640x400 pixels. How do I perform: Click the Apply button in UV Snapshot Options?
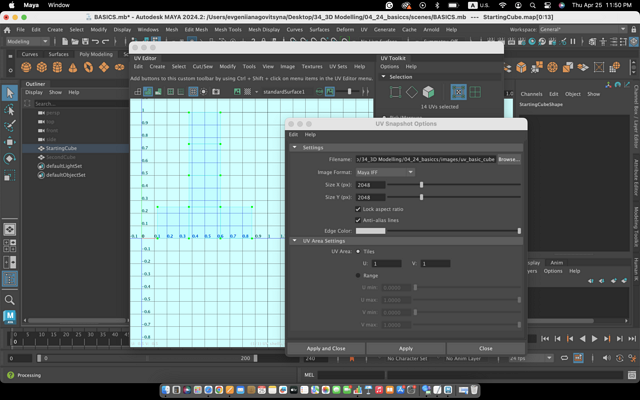(x=406, y=348)
